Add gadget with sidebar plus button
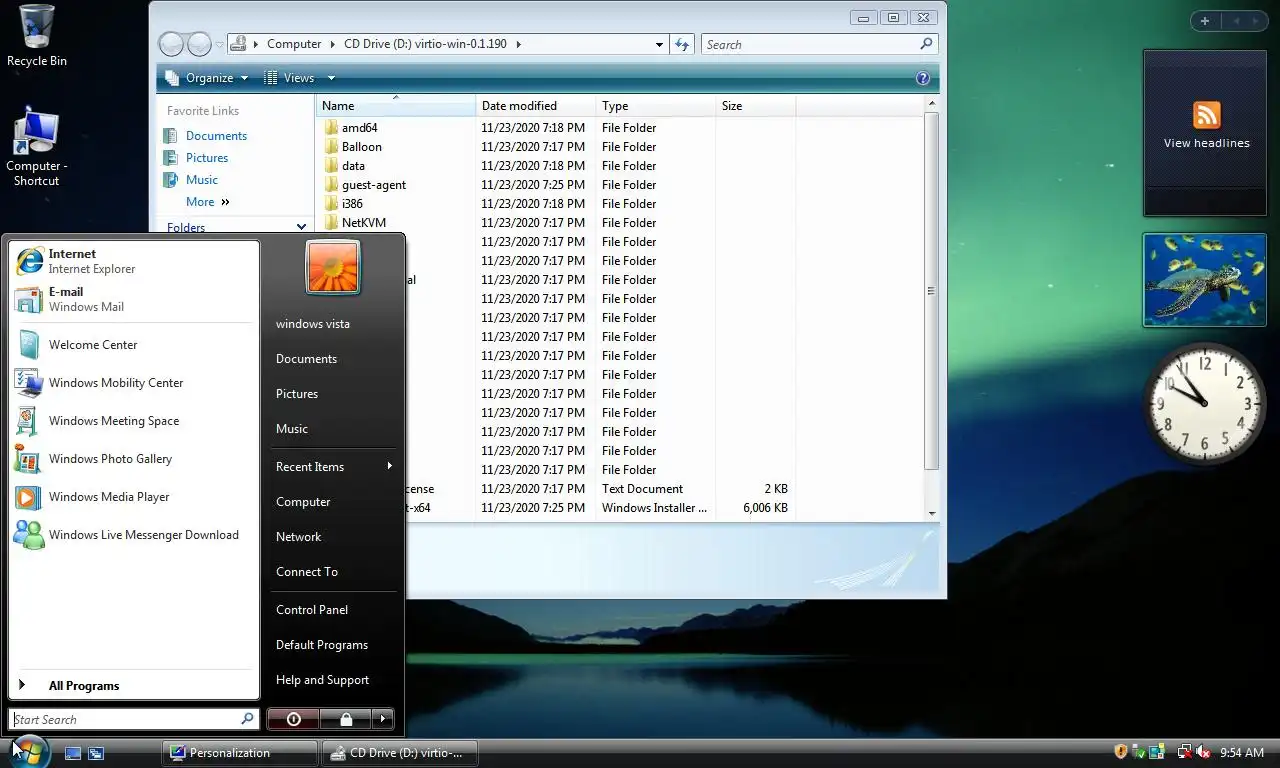Image resolution: width=1280 pixels, height=768 pixels. click(x=1205, y=21)
